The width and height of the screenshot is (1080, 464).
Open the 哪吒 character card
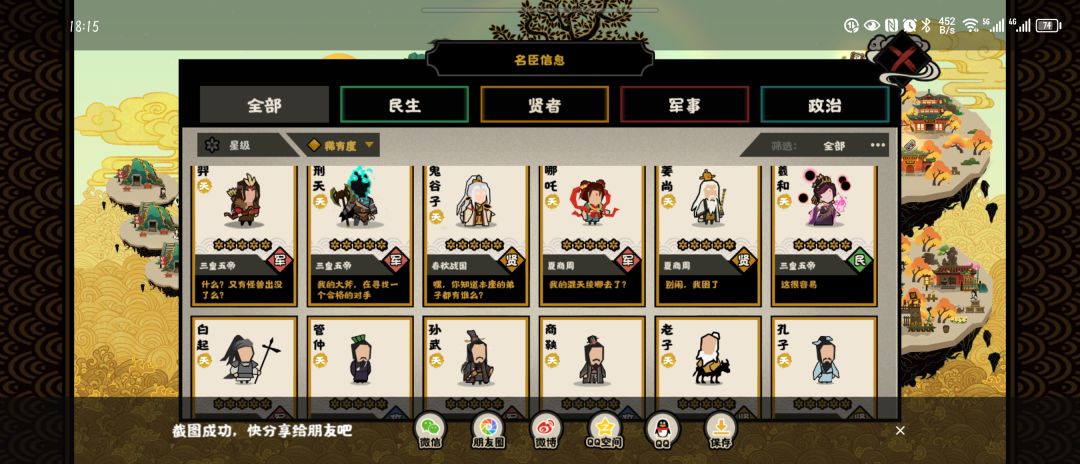pos(592,236)
